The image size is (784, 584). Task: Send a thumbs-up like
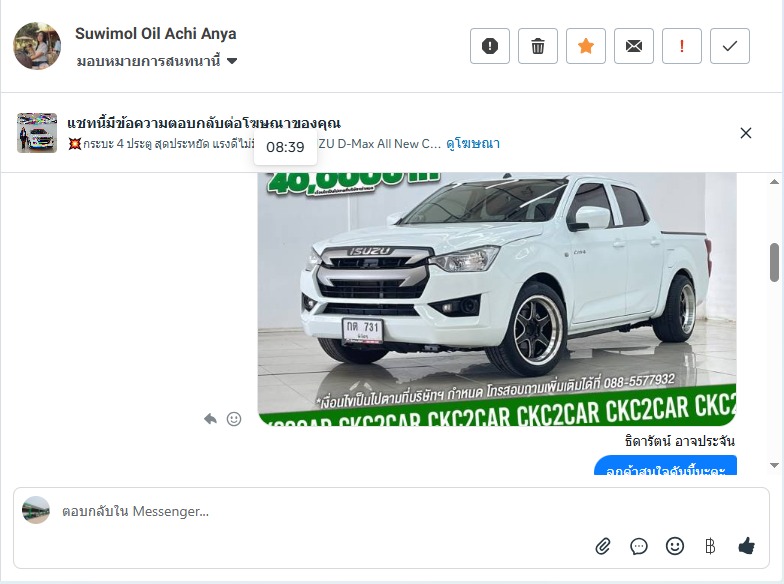point(746,546)
